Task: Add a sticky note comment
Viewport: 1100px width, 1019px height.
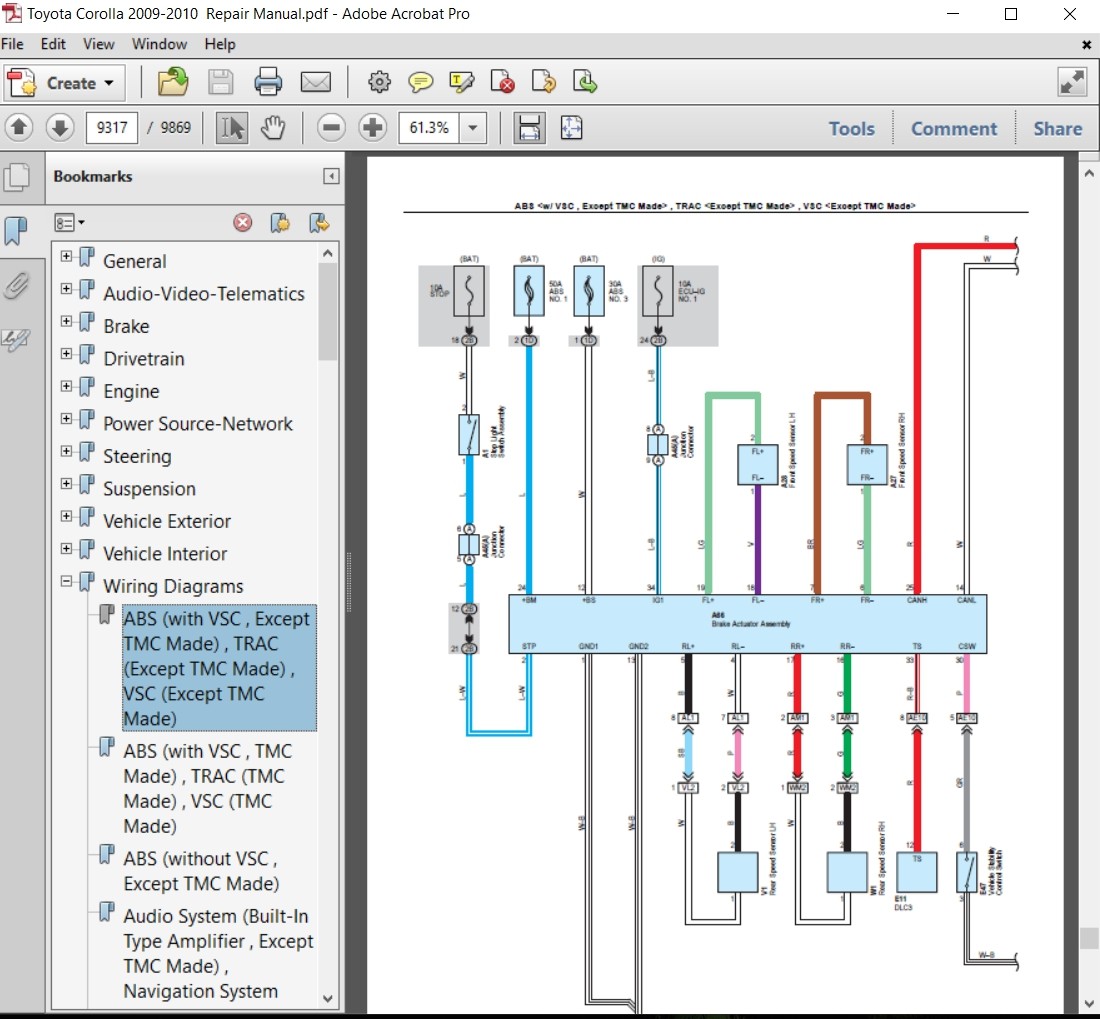Action: pos(420,82)
